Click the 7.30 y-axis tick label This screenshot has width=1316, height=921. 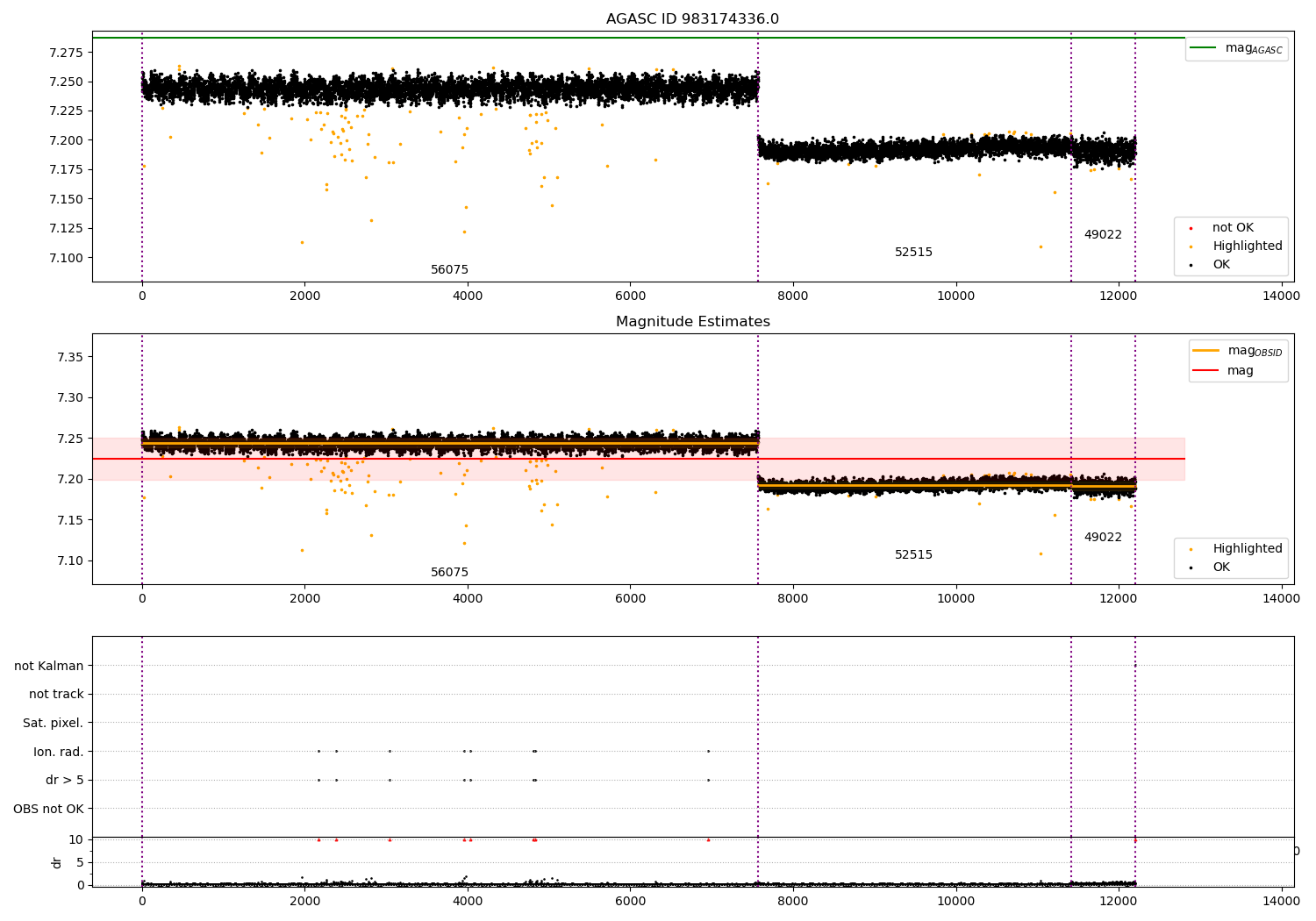70,397
